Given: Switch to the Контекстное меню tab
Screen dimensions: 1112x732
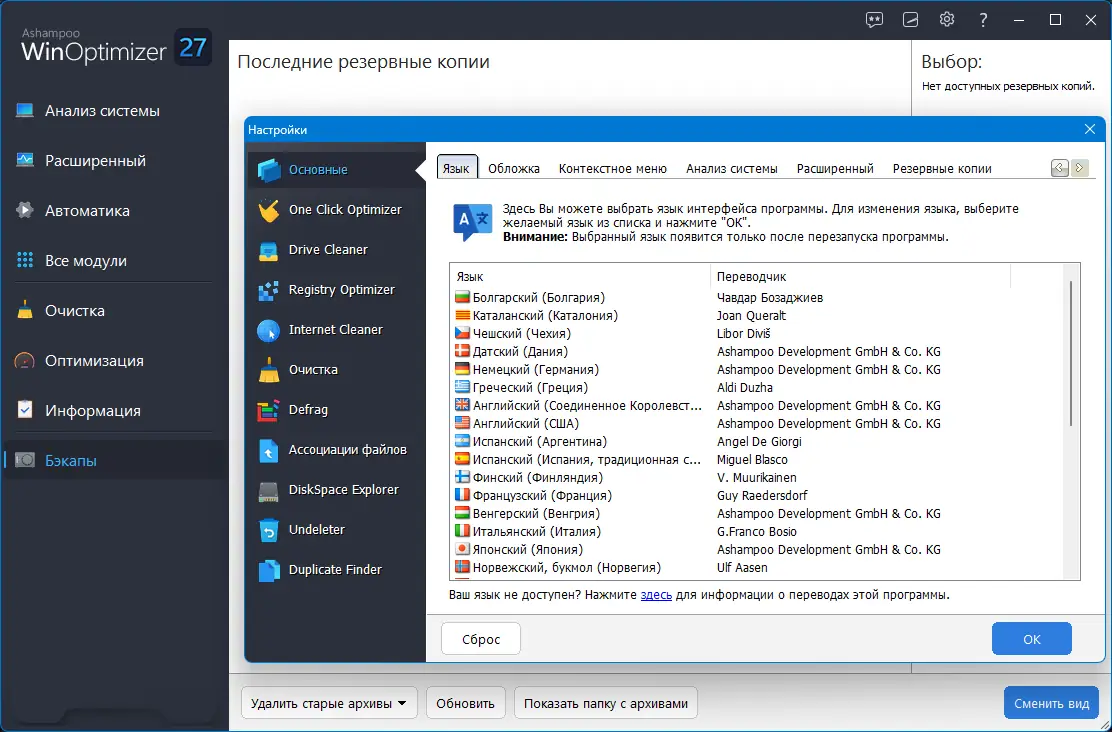Looking at the screenshot, I should click(613, 168).
